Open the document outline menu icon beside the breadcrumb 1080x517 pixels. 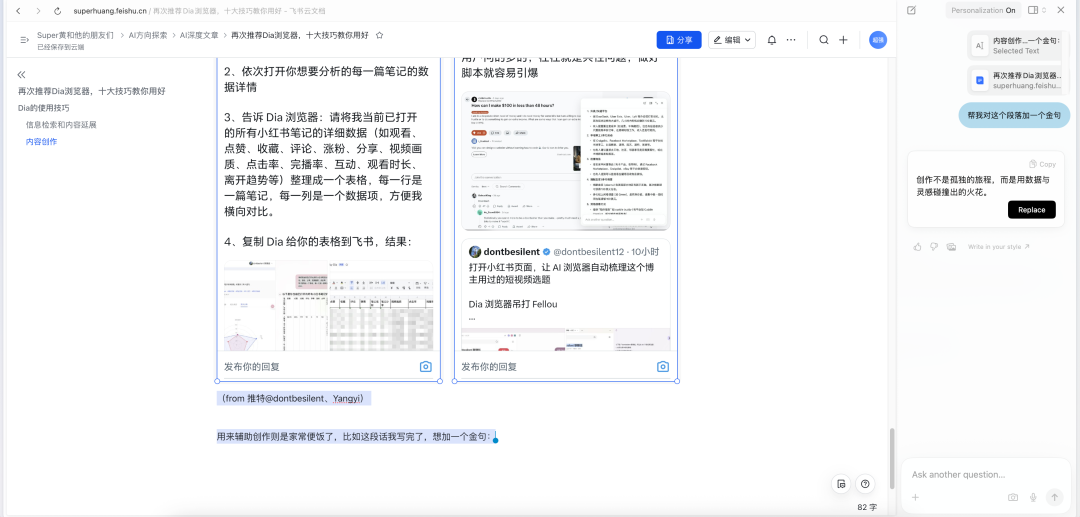(x=25, y=40)
